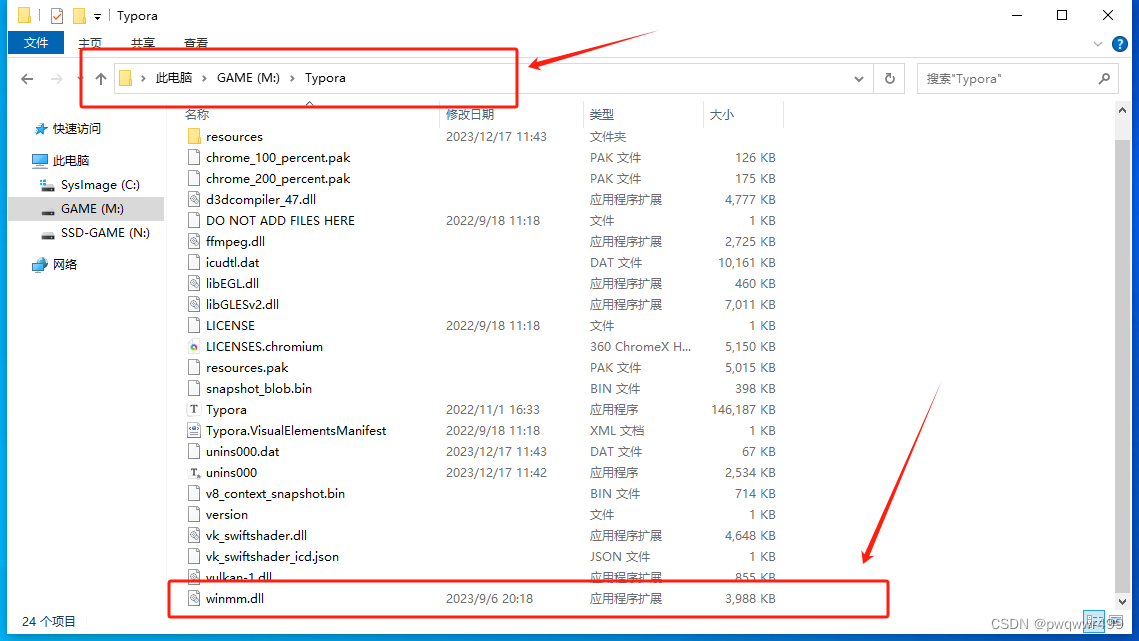Image resolution: width=1139 pixels, height=641 pixels.
Task: Select the LICENSE file name
Action: pos(230,326)
